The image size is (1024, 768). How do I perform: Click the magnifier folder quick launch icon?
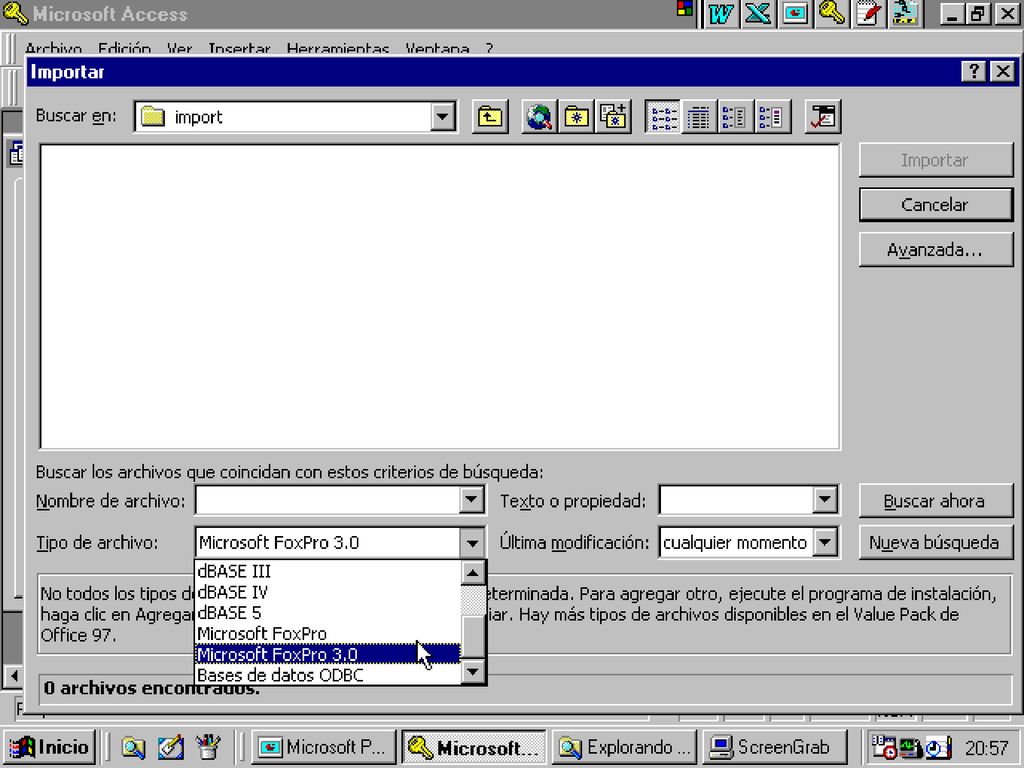133,747
